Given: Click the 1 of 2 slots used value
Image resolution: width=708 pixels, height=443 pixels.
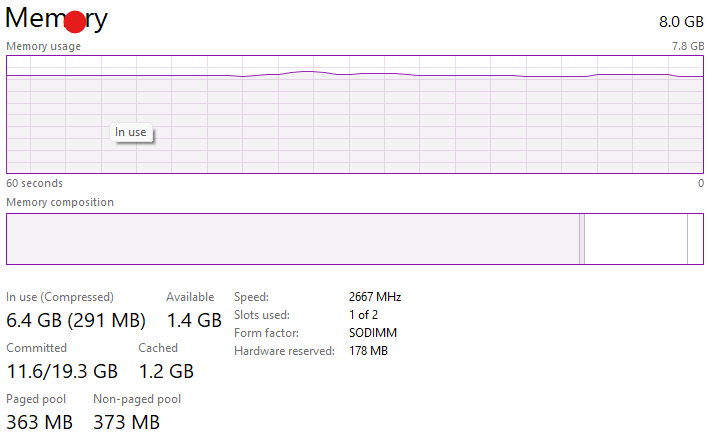Looking at the screenshot, I should (366, 315).
